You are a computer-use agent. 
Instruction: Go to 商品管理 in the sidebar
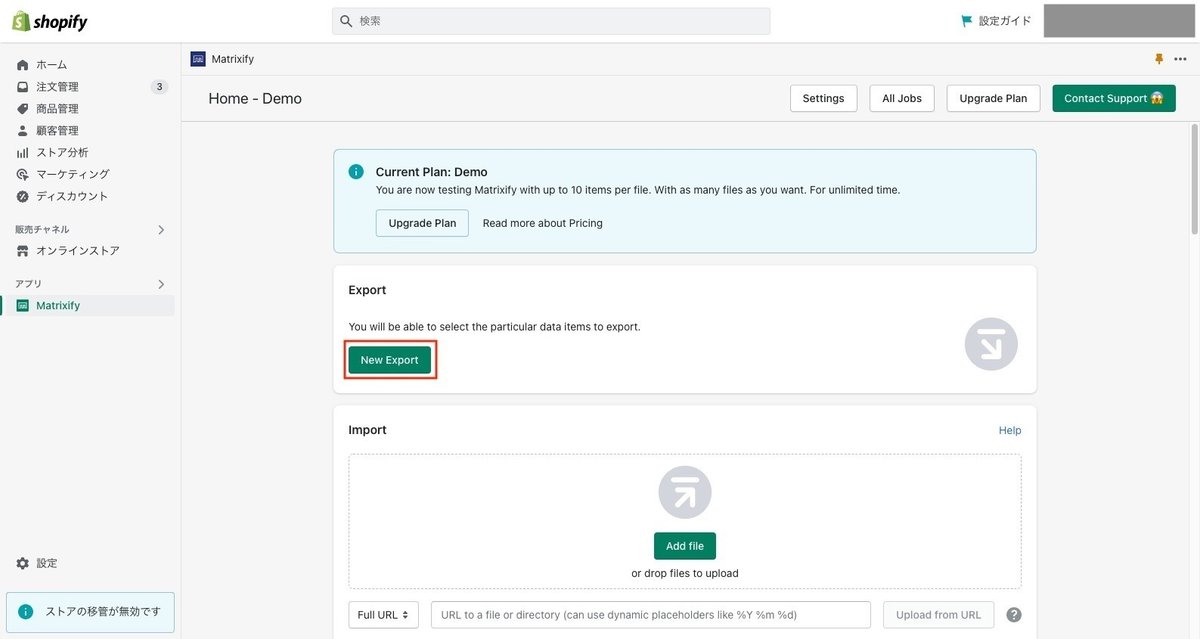(x=57, y=109)
